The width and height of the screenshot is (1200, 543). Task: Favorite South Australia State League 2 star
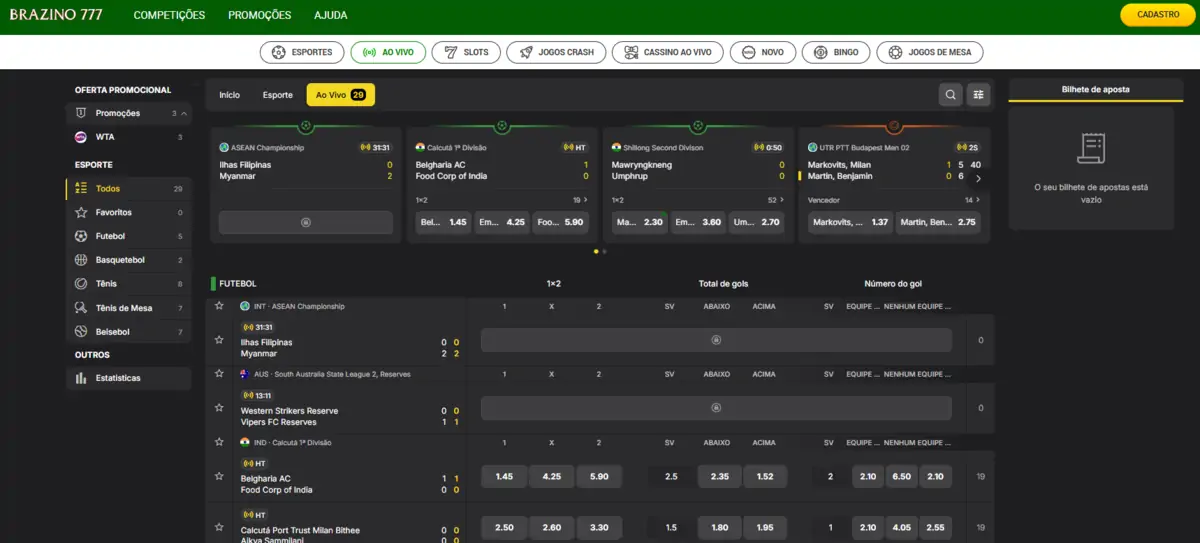pos(219,374)
